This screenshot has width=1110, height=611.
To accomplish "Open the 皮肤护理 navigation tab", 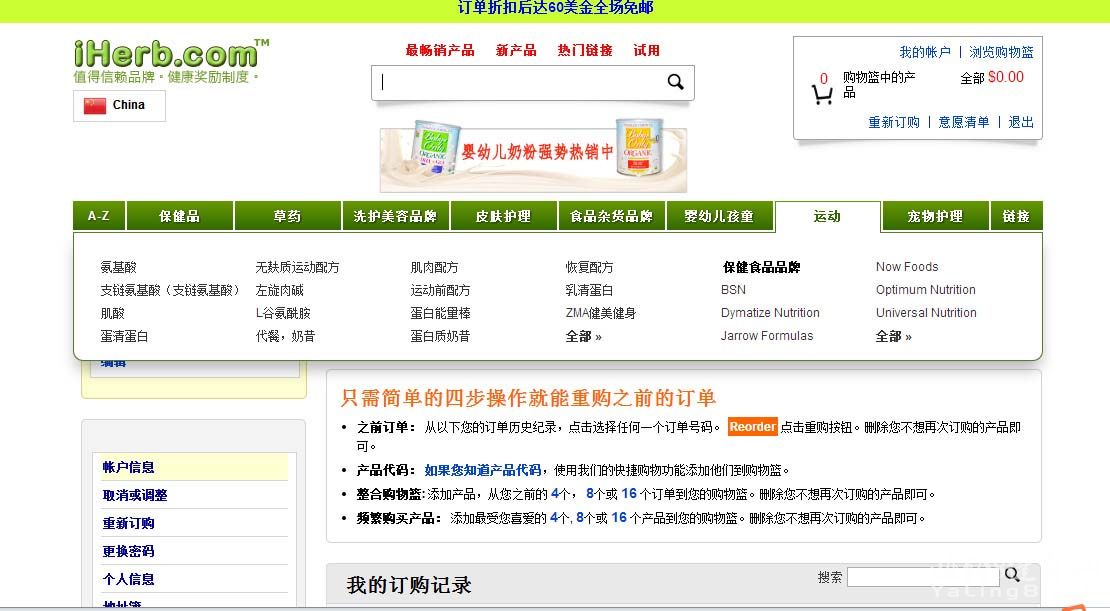I will [x=503, y=216].
